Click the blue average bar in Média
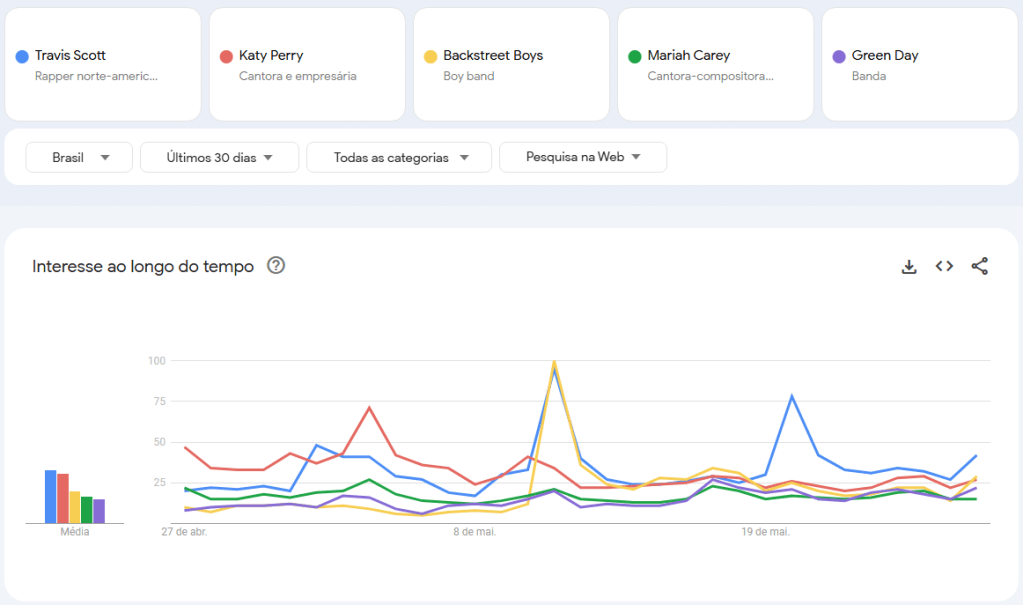 click(x=50, y=497)
